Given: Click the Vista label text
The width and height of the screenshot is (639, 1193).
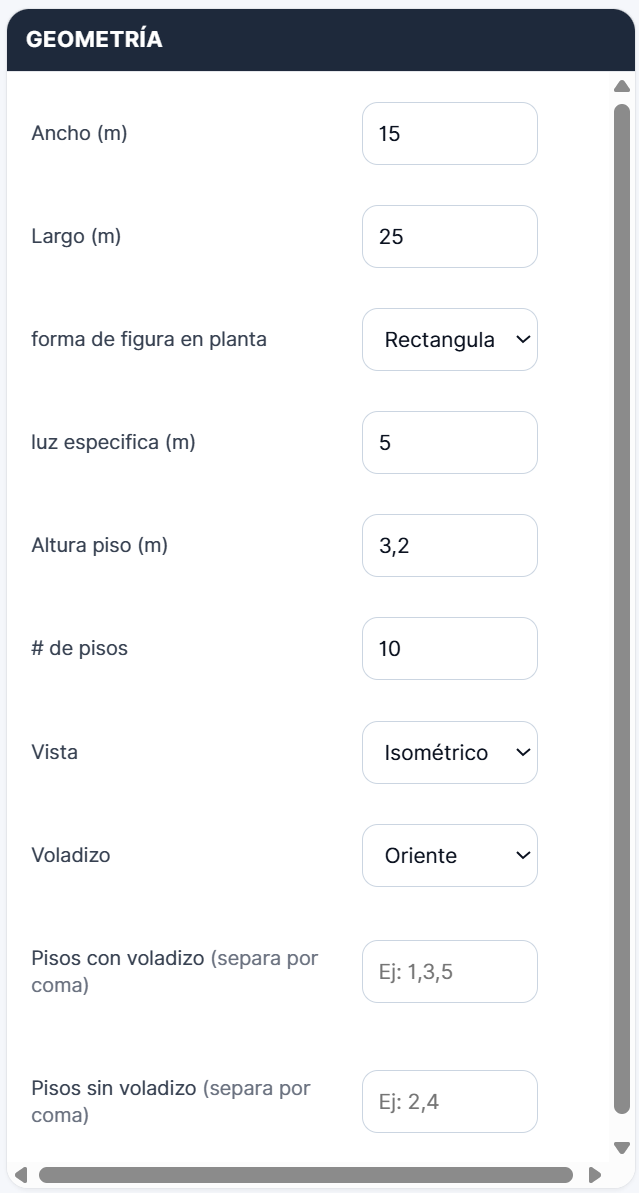Looking at the screenshot, I should (55, 752).
